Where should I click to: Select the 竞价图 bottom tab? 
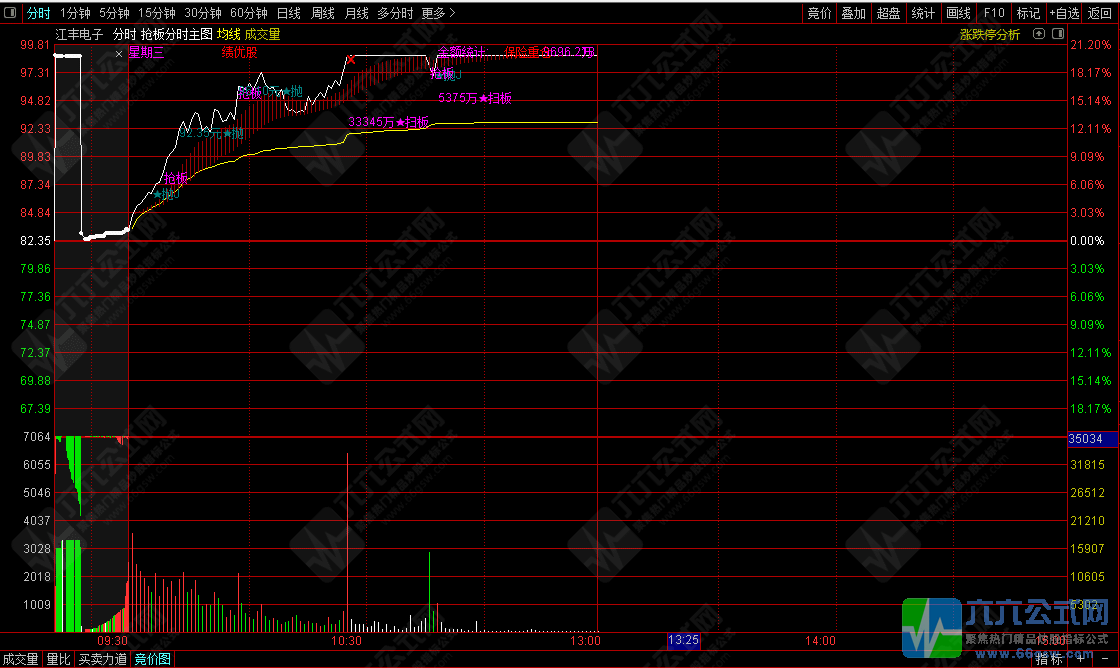pyautogui.click(x=153, y=659)
